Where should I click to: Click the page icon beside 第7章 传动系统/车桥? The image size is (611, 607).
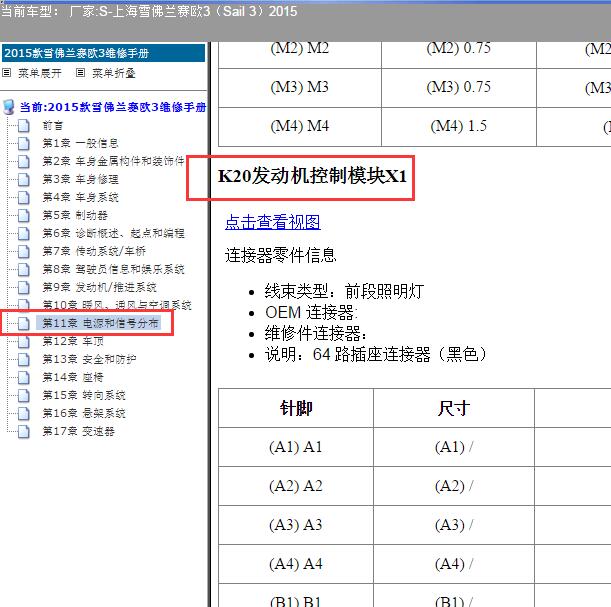point(24,251)
